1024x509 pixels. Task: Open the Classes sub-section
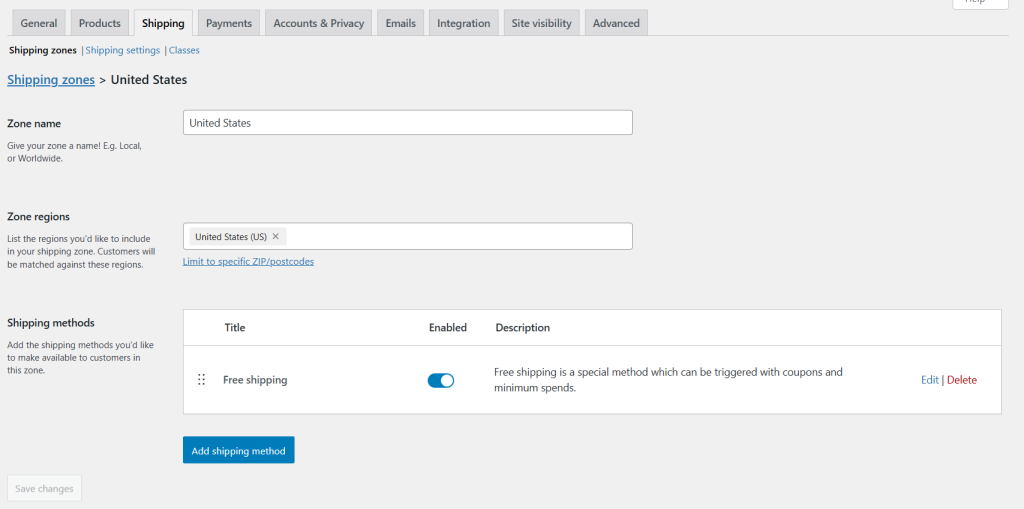[184, 50]
